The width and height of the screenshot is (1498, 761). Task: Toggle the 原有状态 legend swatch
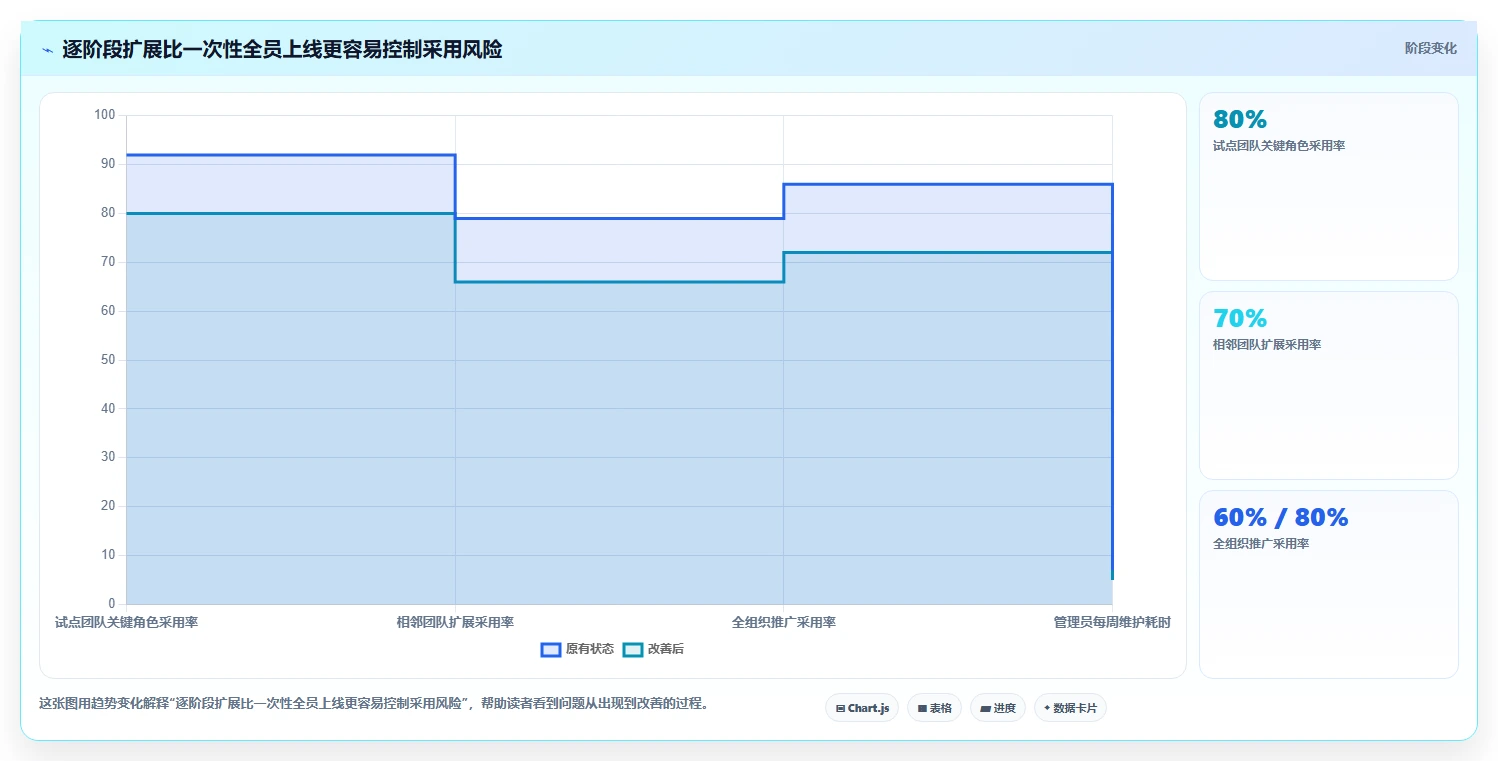click(550, 649)
